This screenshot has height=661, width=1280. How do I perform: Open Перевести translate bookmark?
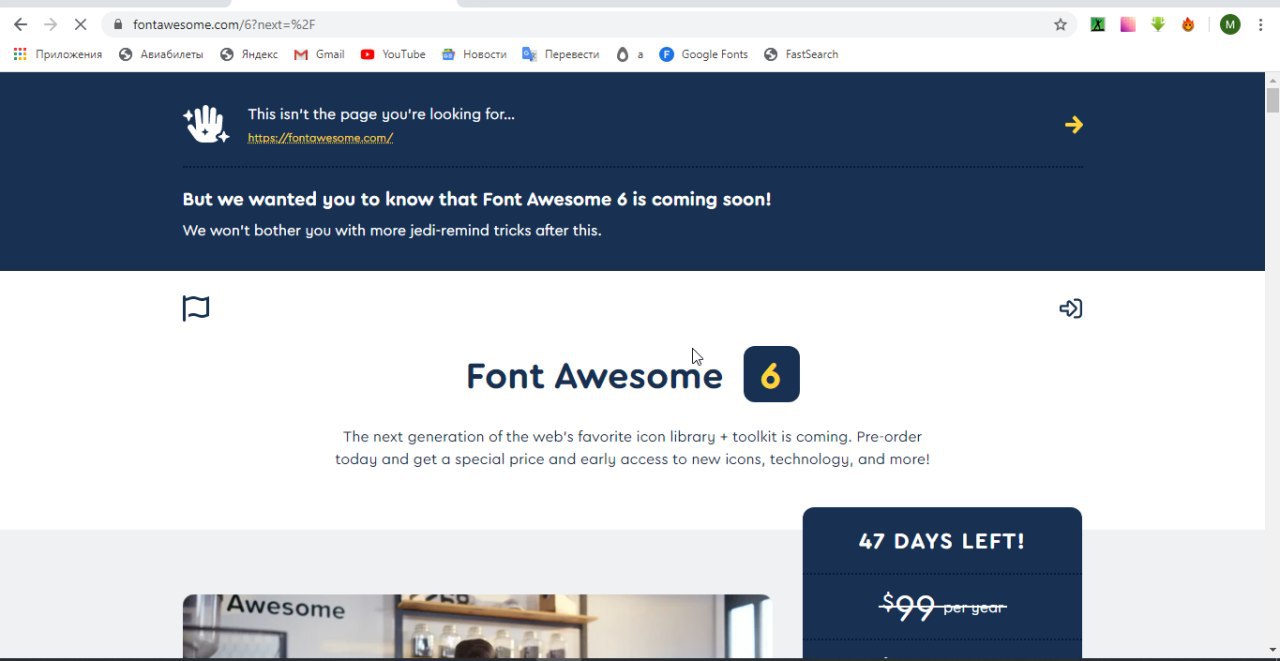(561, 54)
